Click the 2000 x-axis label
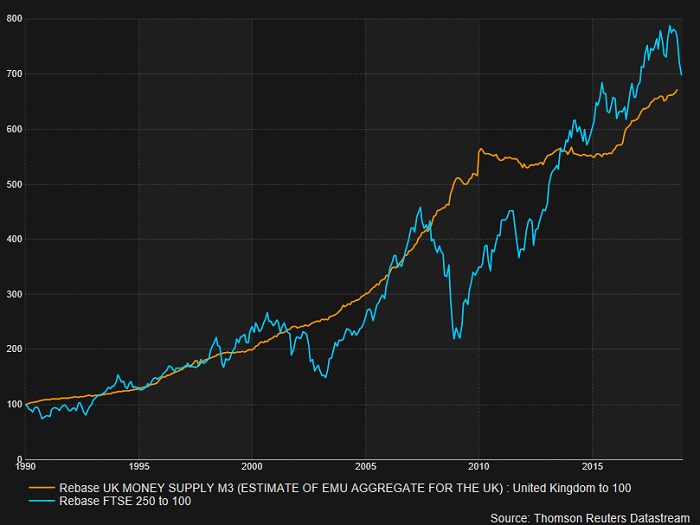700x525 pixels. [x=252, y=467]
